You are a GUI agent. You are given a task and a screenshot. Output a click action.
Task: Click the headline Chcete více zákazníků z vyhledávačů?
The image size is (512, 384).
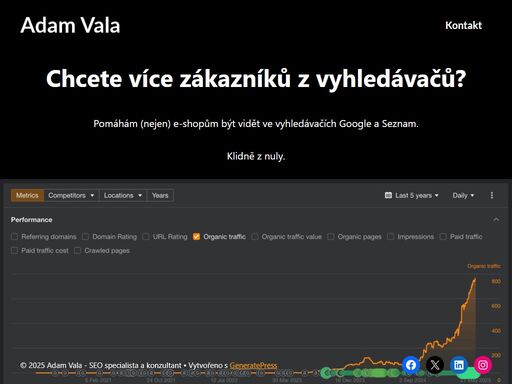(256, 79)
